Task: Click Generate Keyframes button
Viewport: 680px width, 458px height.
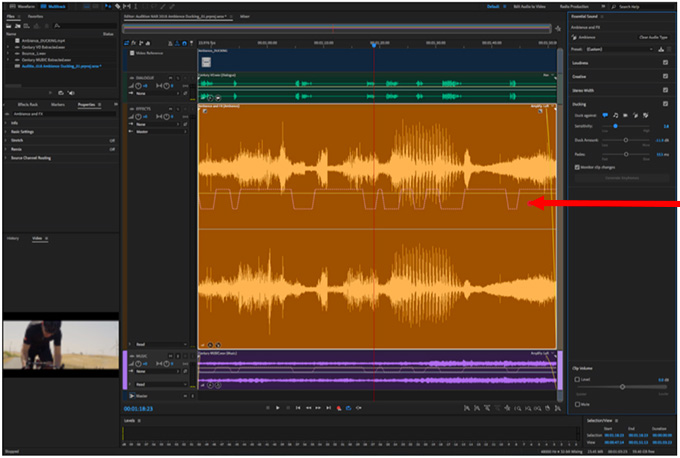Action: (622, 178)
